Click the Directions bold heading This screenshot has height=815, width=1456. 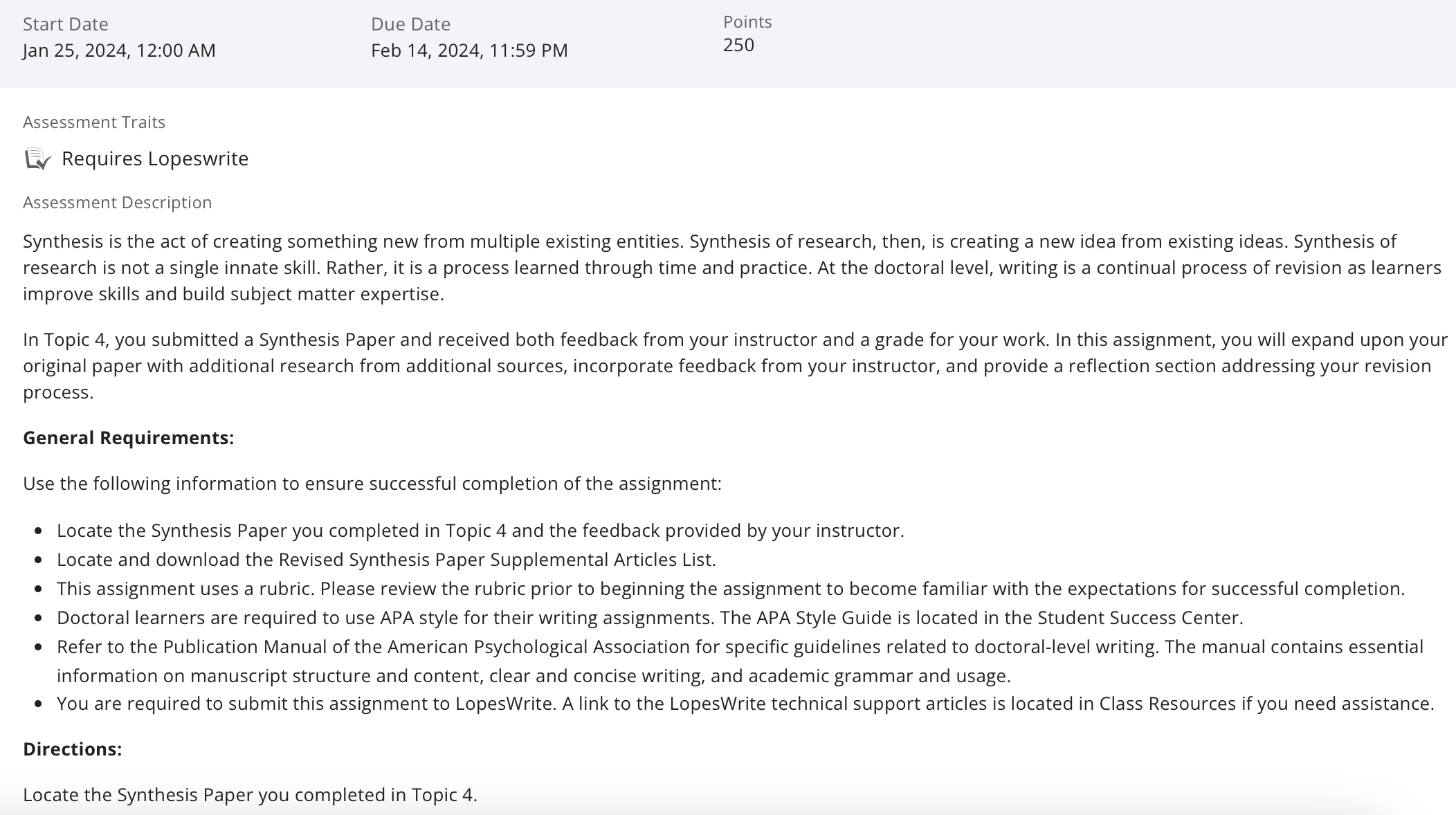click(x=73, y=749)
